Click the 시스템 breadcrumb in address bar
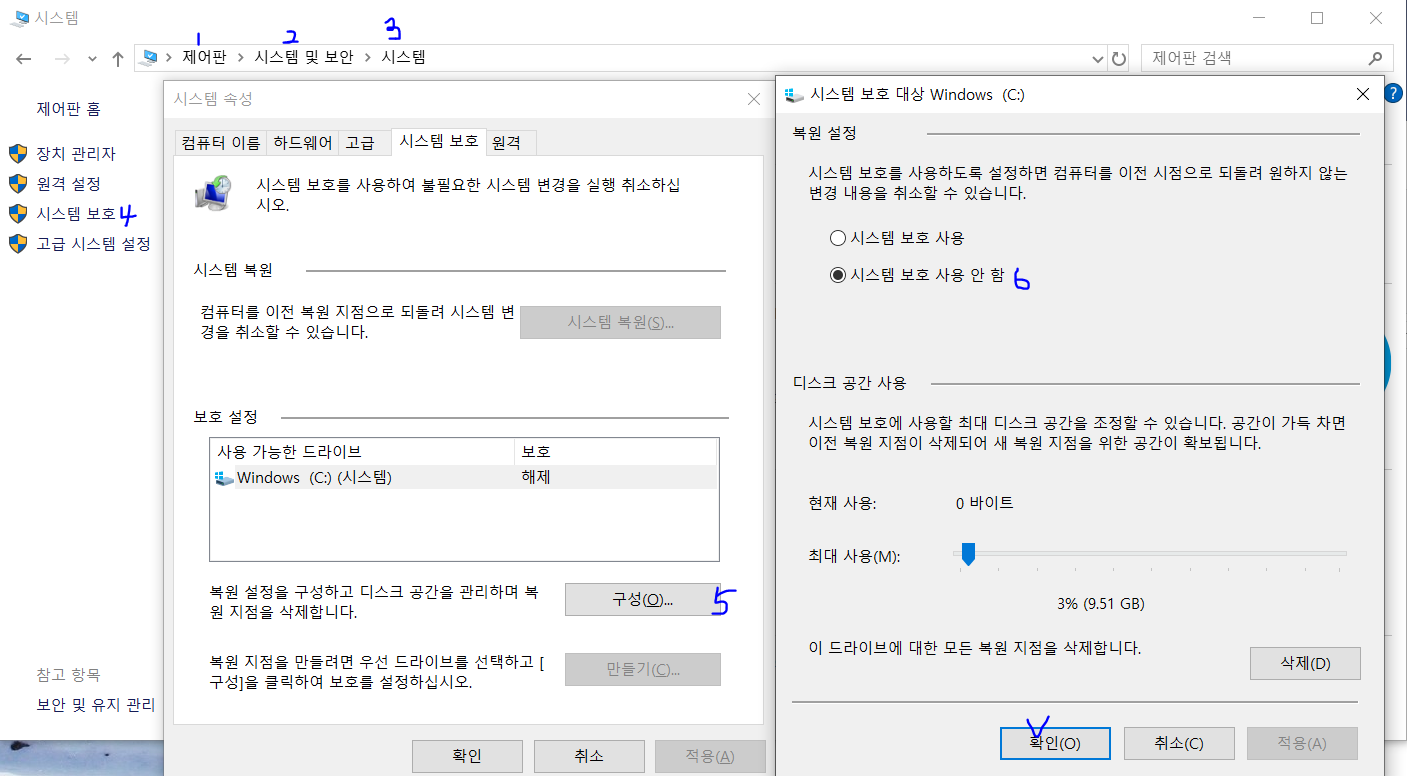Viewport: 1407px width, 776px height. coord(403,58)
